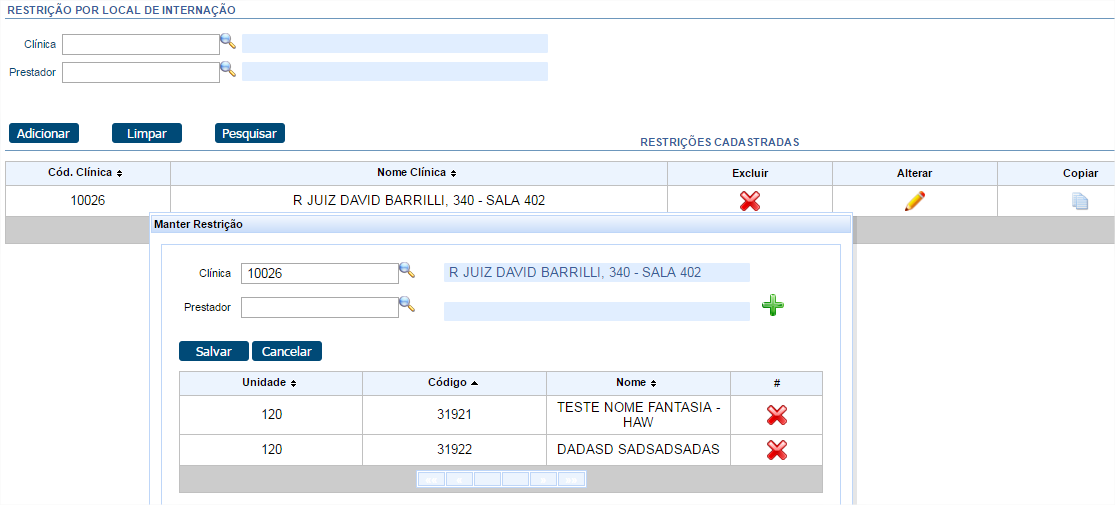Go to previous page of dialog table

click(459, 479)
